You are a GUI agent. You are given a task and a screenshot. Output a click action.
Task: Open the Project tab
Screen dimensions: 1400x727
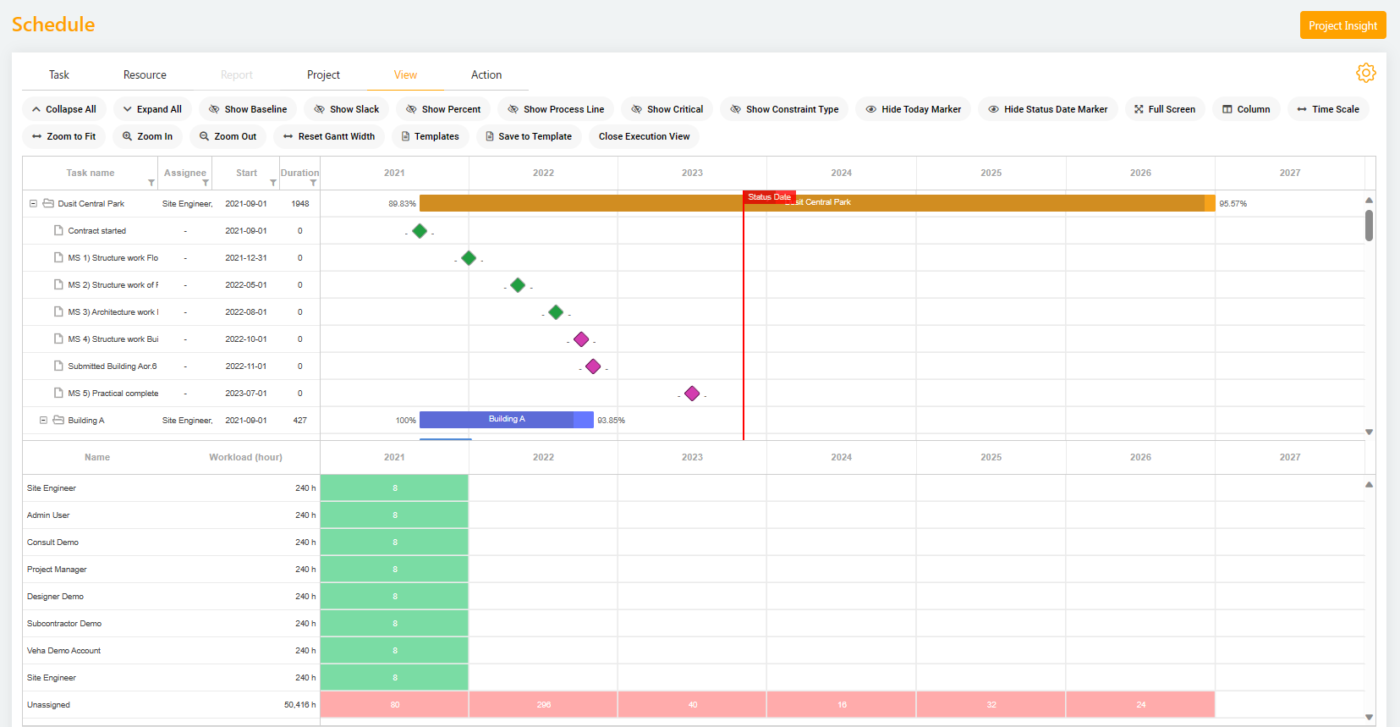click(x=323, y=75)
